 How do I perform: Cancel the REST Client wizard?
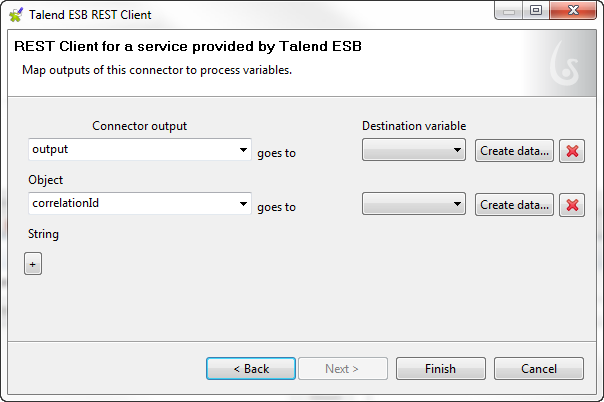[539, 369]
